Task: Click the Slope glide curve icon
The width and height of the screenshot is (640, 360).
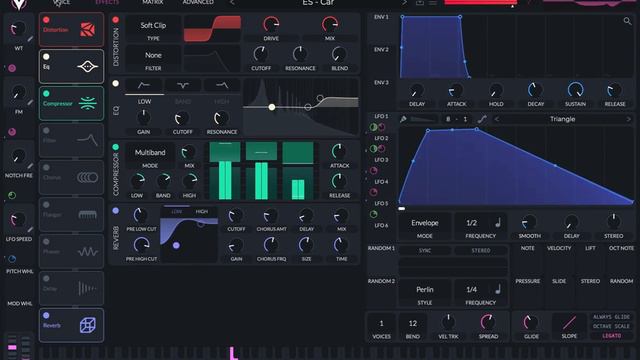Action: [x=569, y=323]
